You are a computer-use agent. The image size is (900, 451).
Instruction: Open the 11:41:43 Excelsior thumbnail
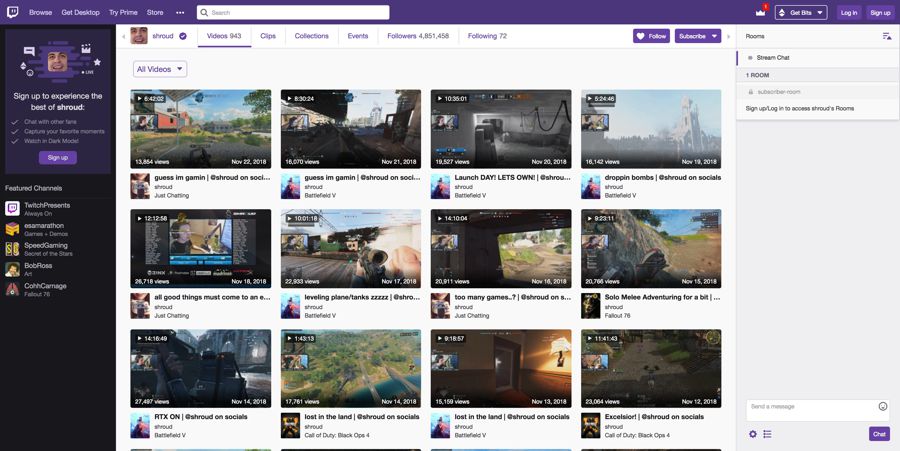651,368
